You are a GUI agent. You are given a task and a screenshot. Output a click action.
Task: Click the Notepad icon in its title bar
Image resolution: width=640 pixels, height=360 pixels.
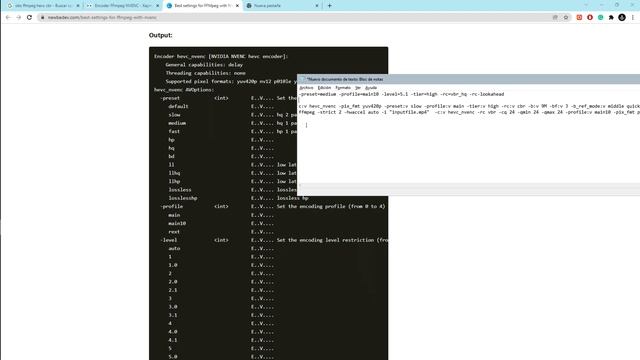pos(302,79)
